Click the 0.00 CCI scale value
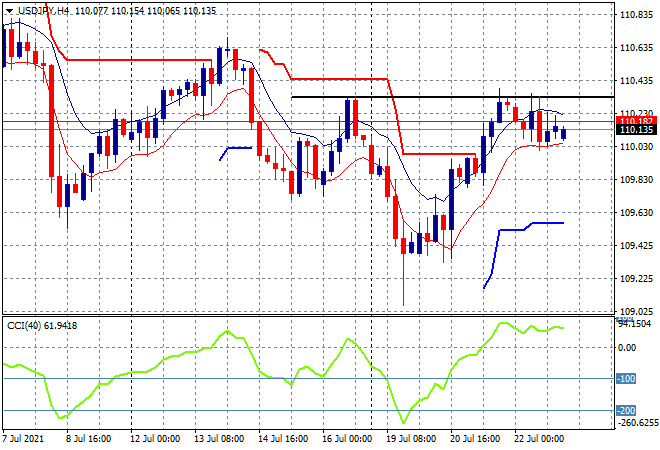This screenshot has height=450, width=660. [627, 347]
